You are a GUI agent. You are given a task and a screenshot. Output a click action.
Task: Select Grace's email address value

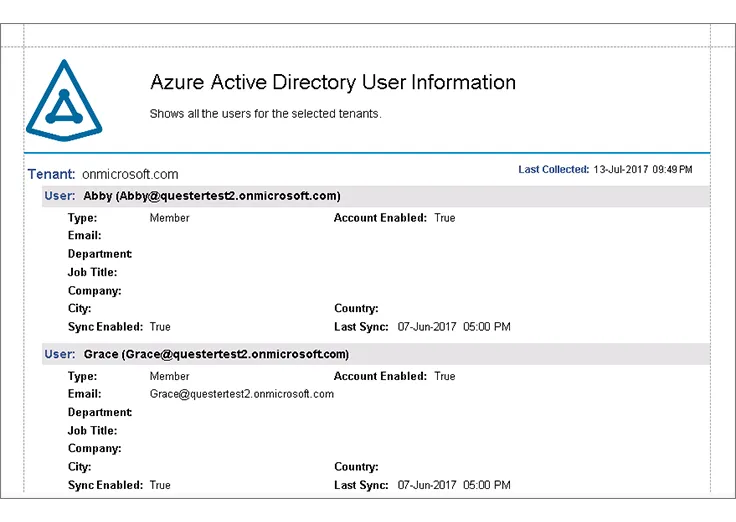(242, 394)
